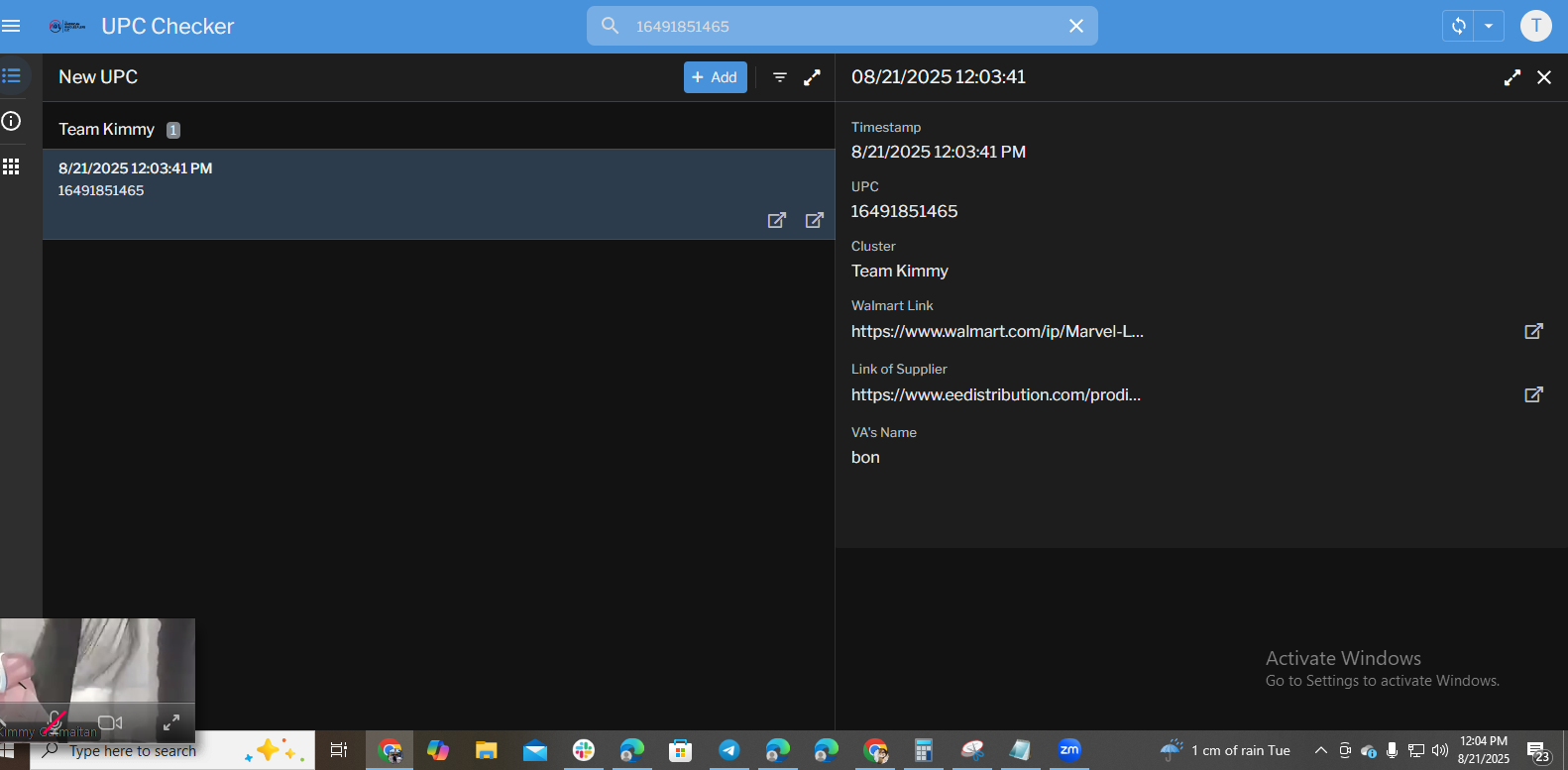Click the Add button
Viewport: 1568px width, 770px height.
click(x=715, y=77)
